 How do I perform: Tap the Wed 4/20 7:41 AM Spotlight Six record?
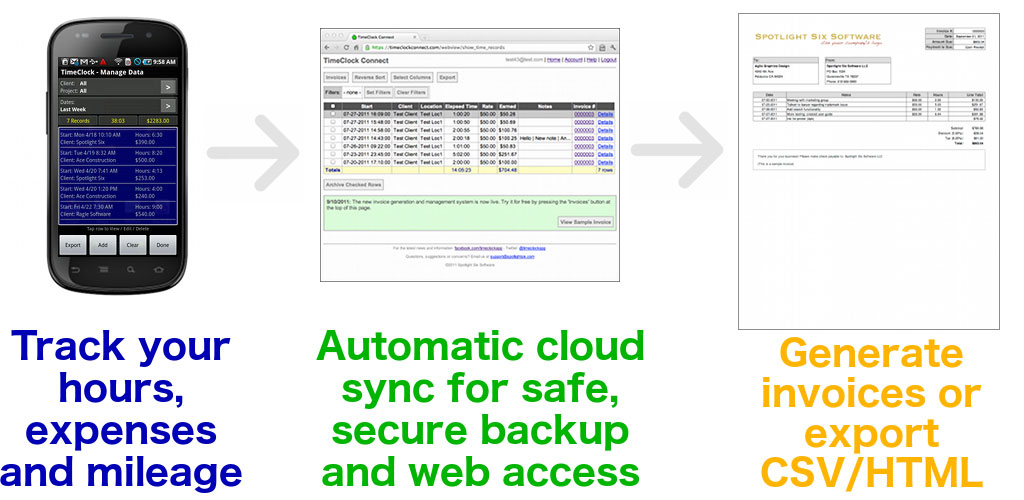tap(118, 174)
